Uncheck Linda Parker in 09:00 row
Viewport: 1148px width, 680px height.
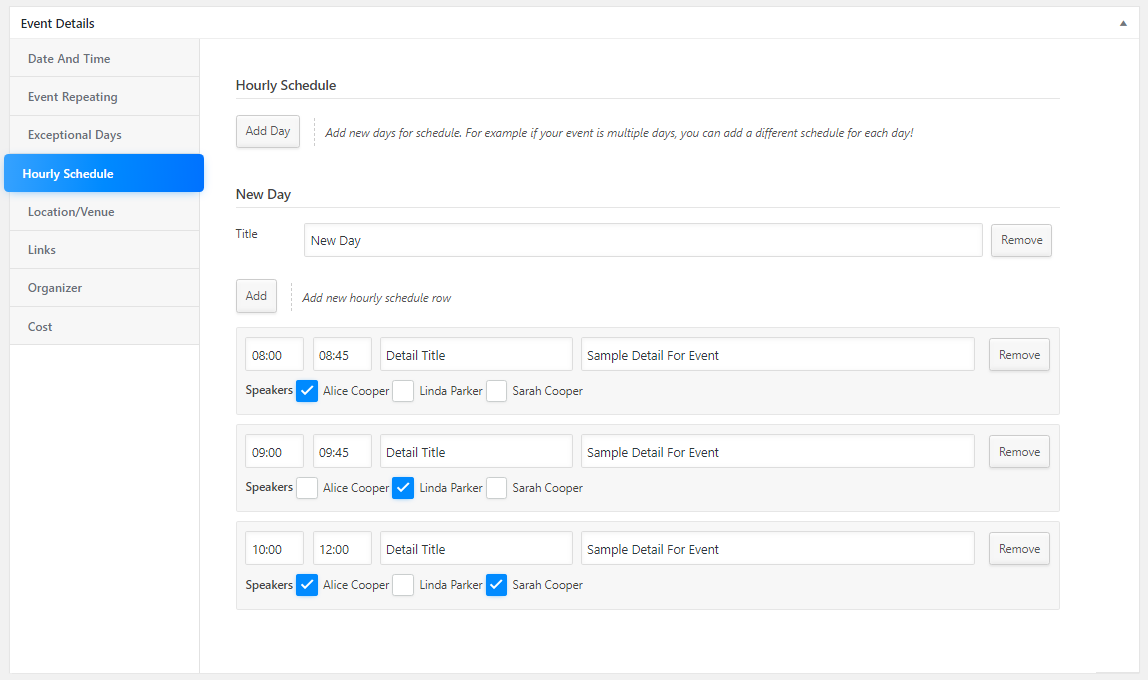[403, 488]
